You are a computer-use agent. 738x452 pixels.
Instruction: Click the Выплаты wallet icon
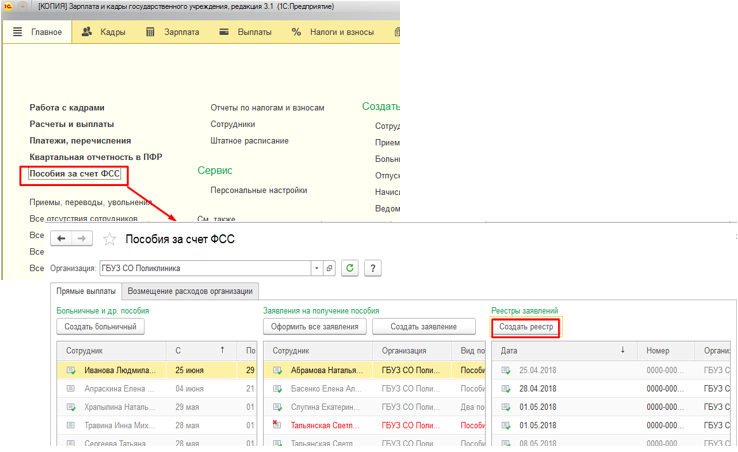[224, 32]
